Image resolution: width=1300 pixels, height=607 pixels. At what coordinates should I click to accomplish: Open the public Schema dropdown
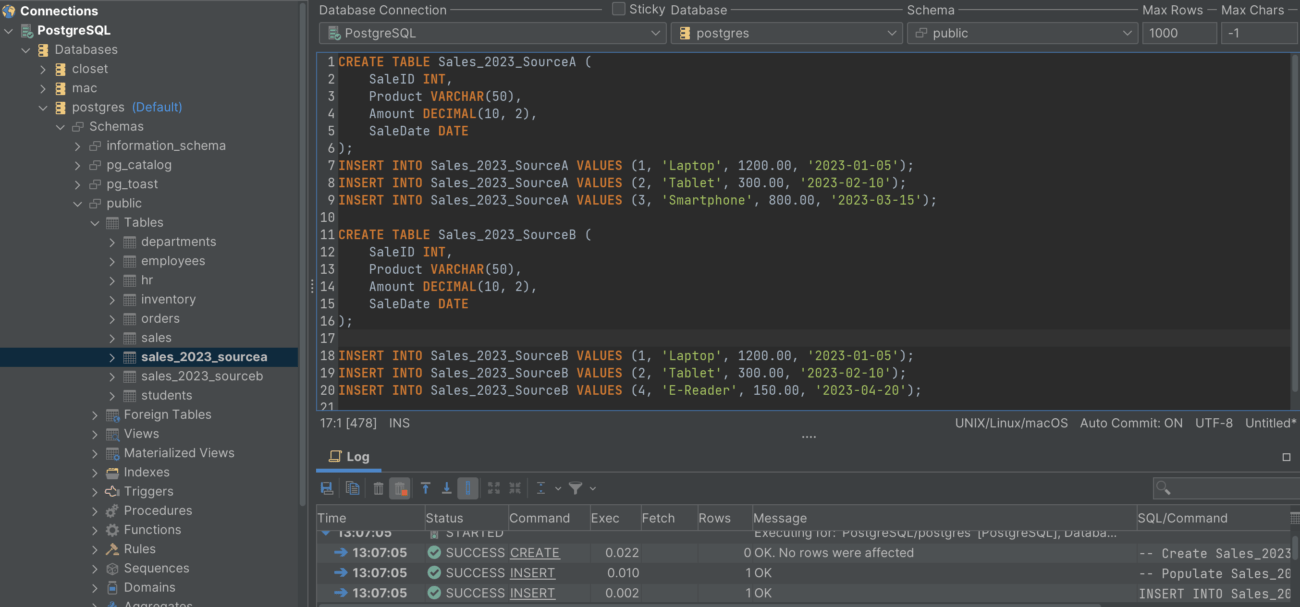[1021, 32]
